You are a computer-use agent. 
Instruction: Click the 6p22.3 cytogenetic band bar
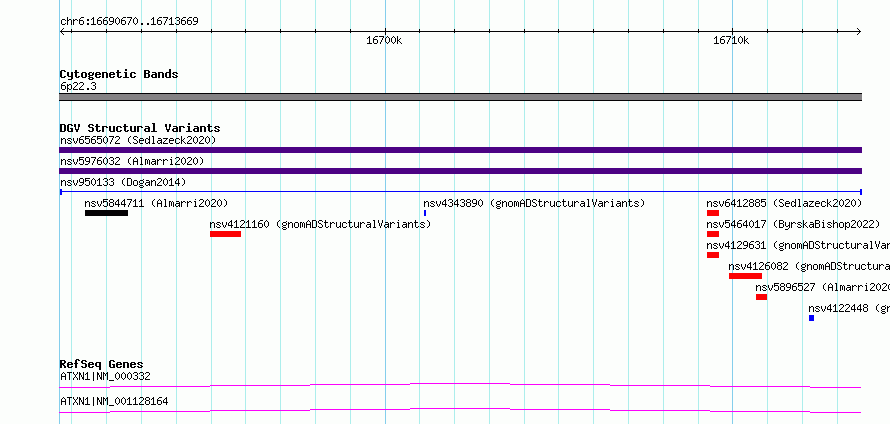point(460,97)
